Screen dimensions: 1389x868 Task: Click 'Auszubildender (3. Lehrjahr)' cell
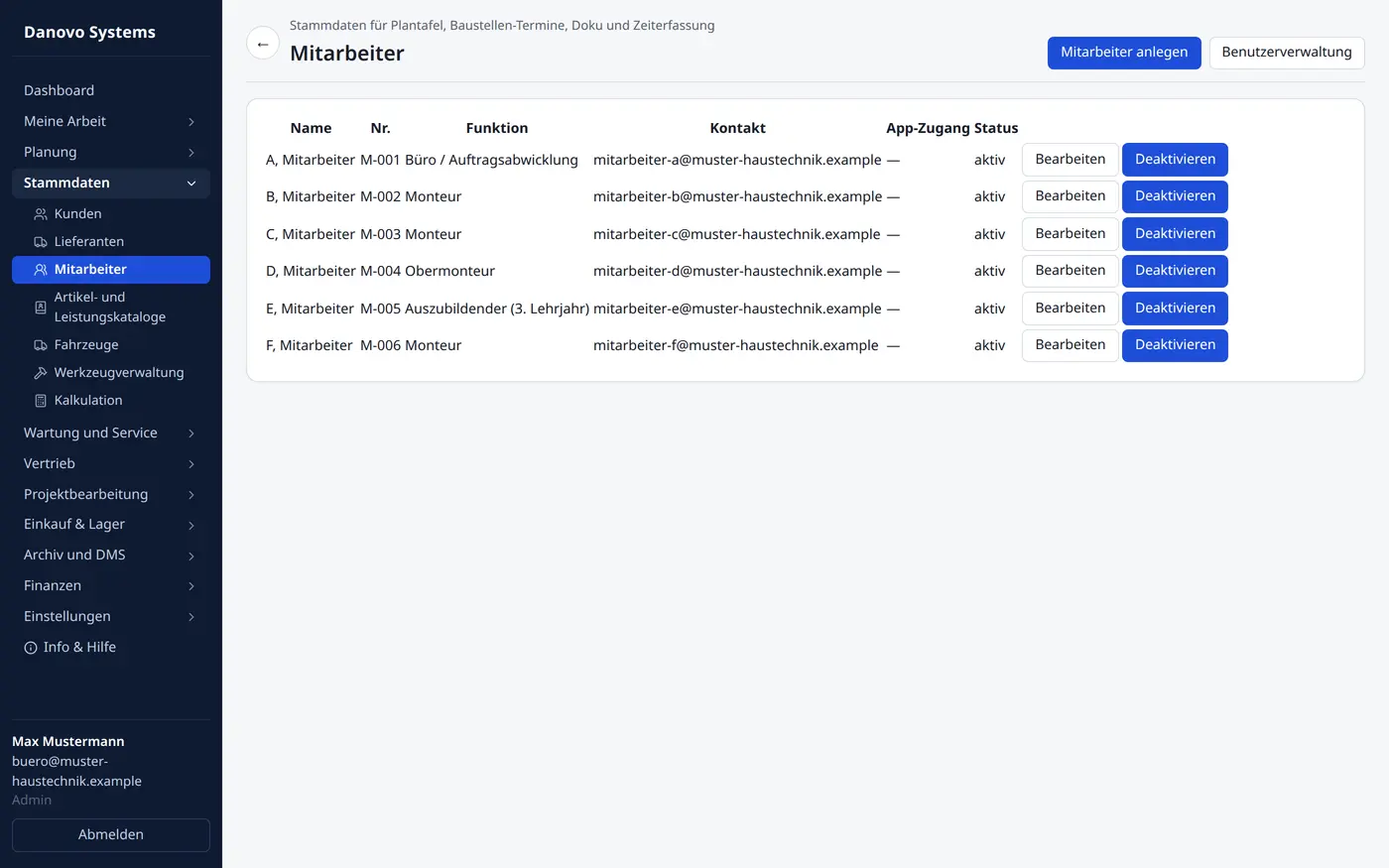(497, 309)
